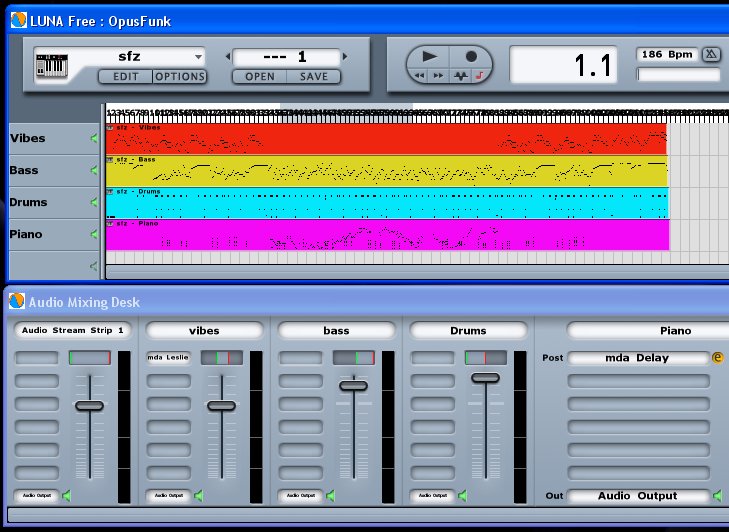Select the Bass track label
Image resolution: width=729 pixels, height=532 pixels.
click(x=24, y=170)
